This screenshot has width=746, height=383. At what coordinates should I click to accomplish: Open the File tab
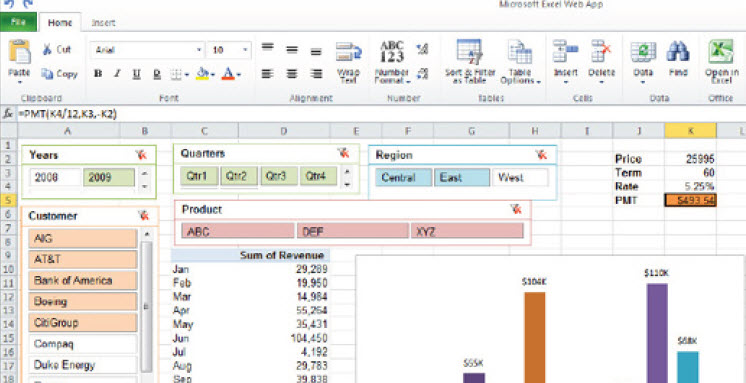pyautogui.click(x=18, y=22)
